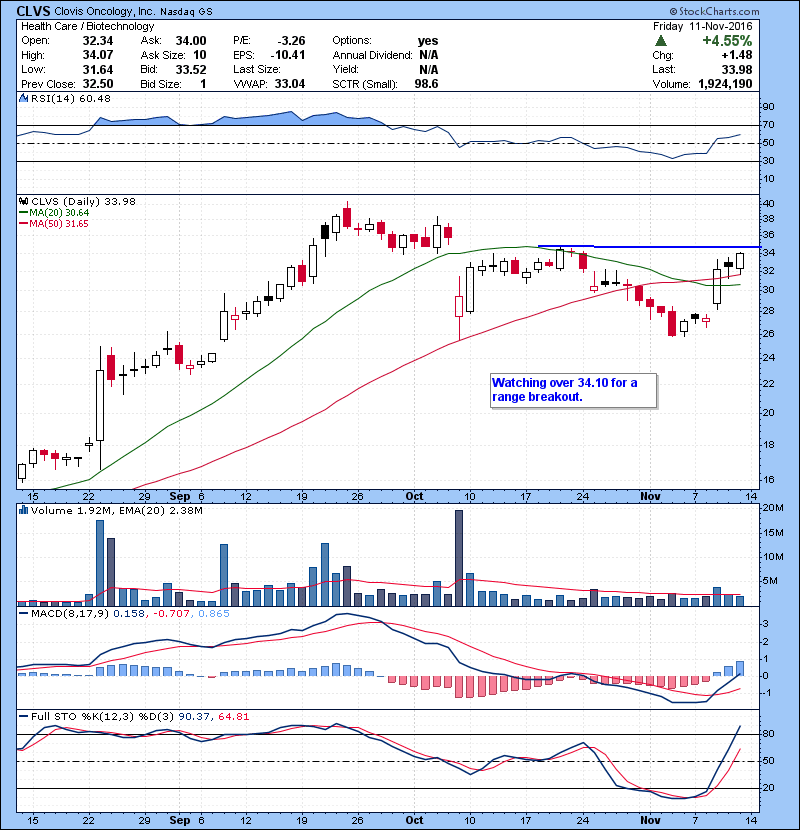Click the Last price 33.98 in the header
This screenshot has width=800, height=830.
[x=737, y=69]
